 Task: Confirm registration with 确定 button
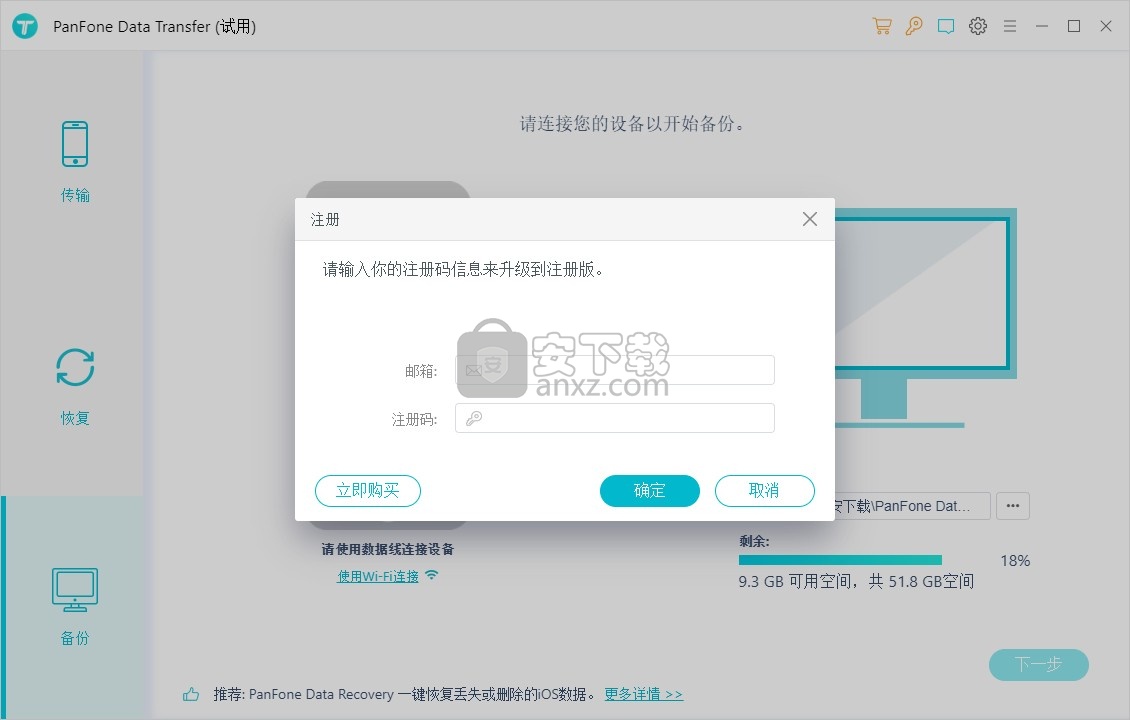coord(649,491)
